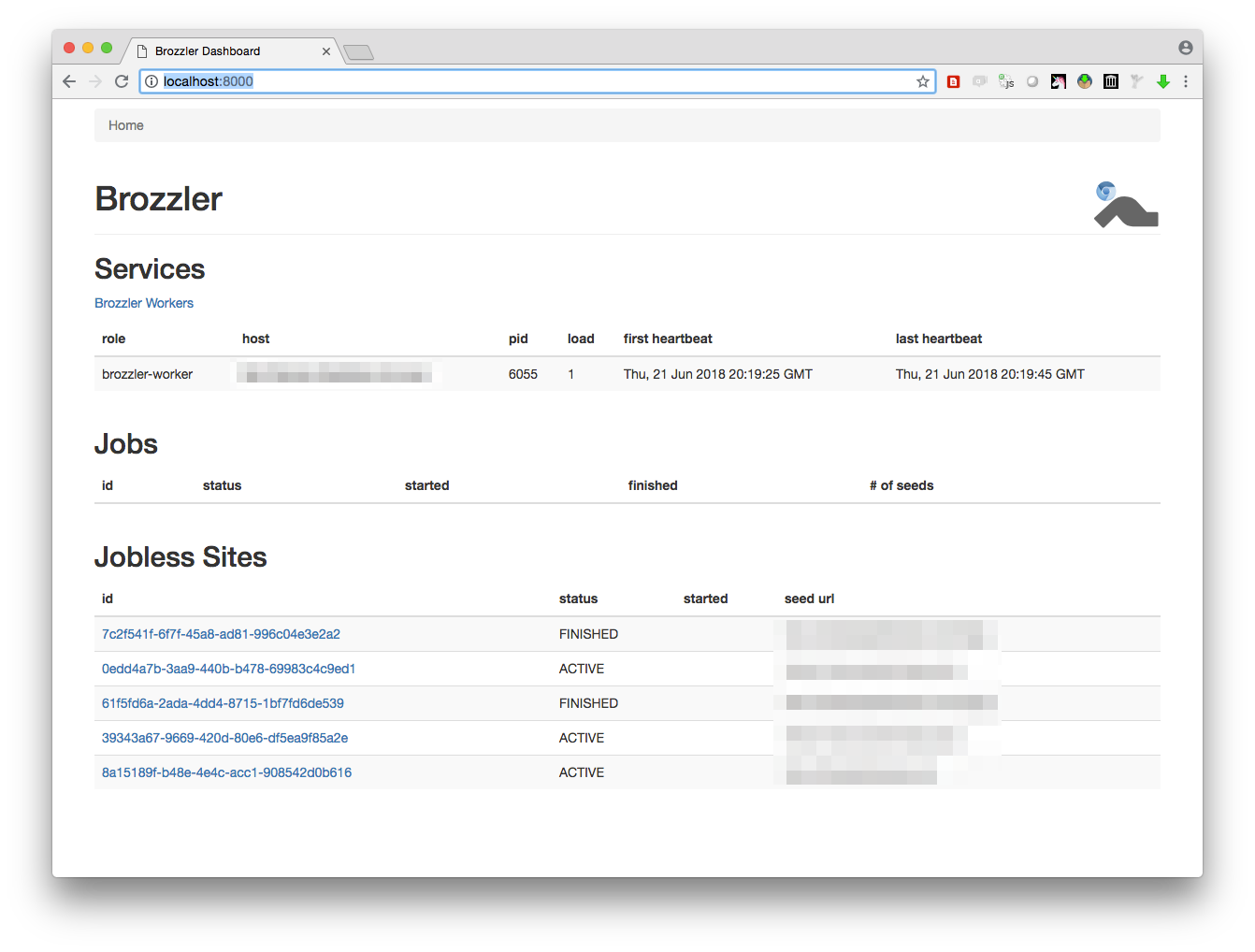Bookmark this page with the star icon
The height and width of the screenshot is (952, 1255).
923,81
